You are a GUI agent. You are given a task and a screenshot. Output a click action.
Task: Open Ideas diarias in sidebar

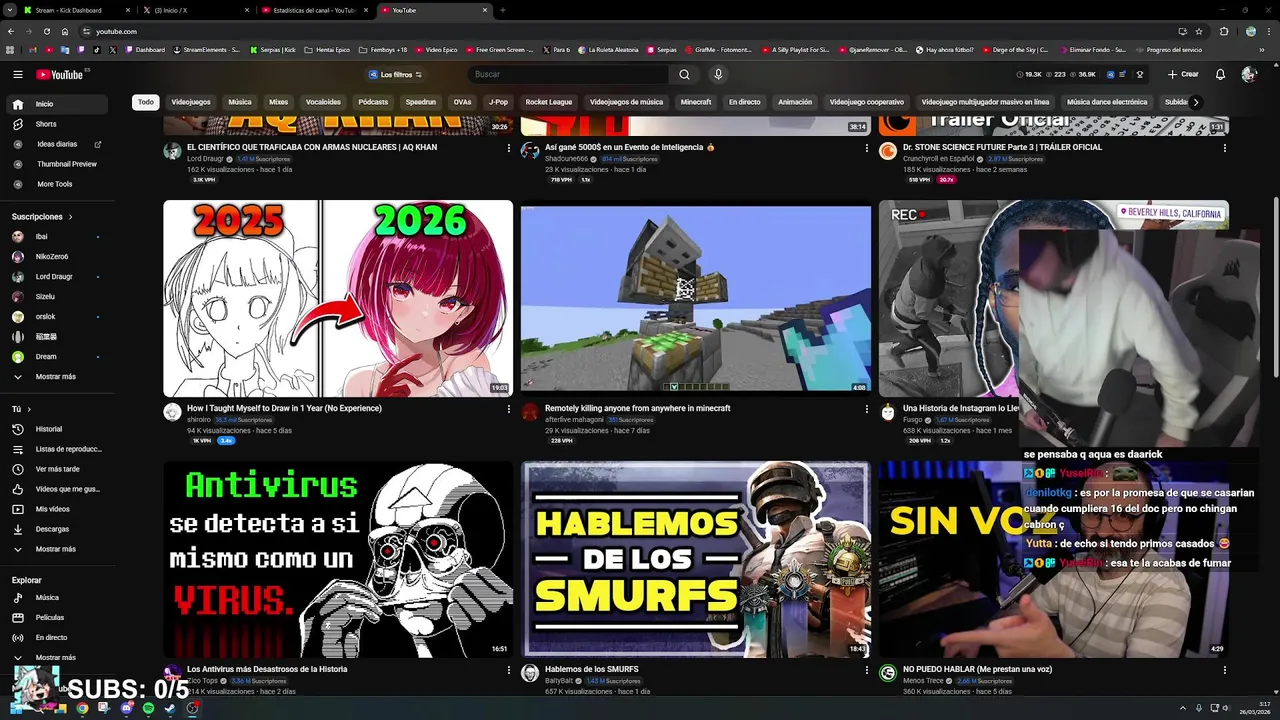[x=55, y=144]
